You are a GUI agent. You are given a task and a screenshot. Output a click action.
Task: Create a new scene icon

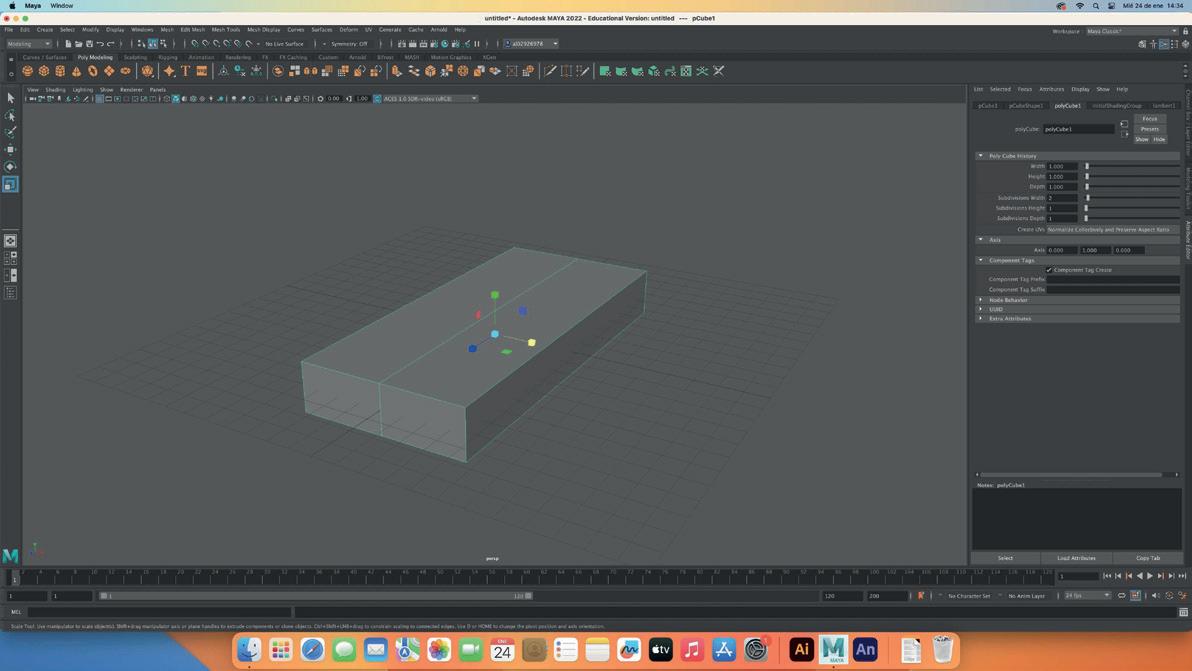tap(68, 44)
